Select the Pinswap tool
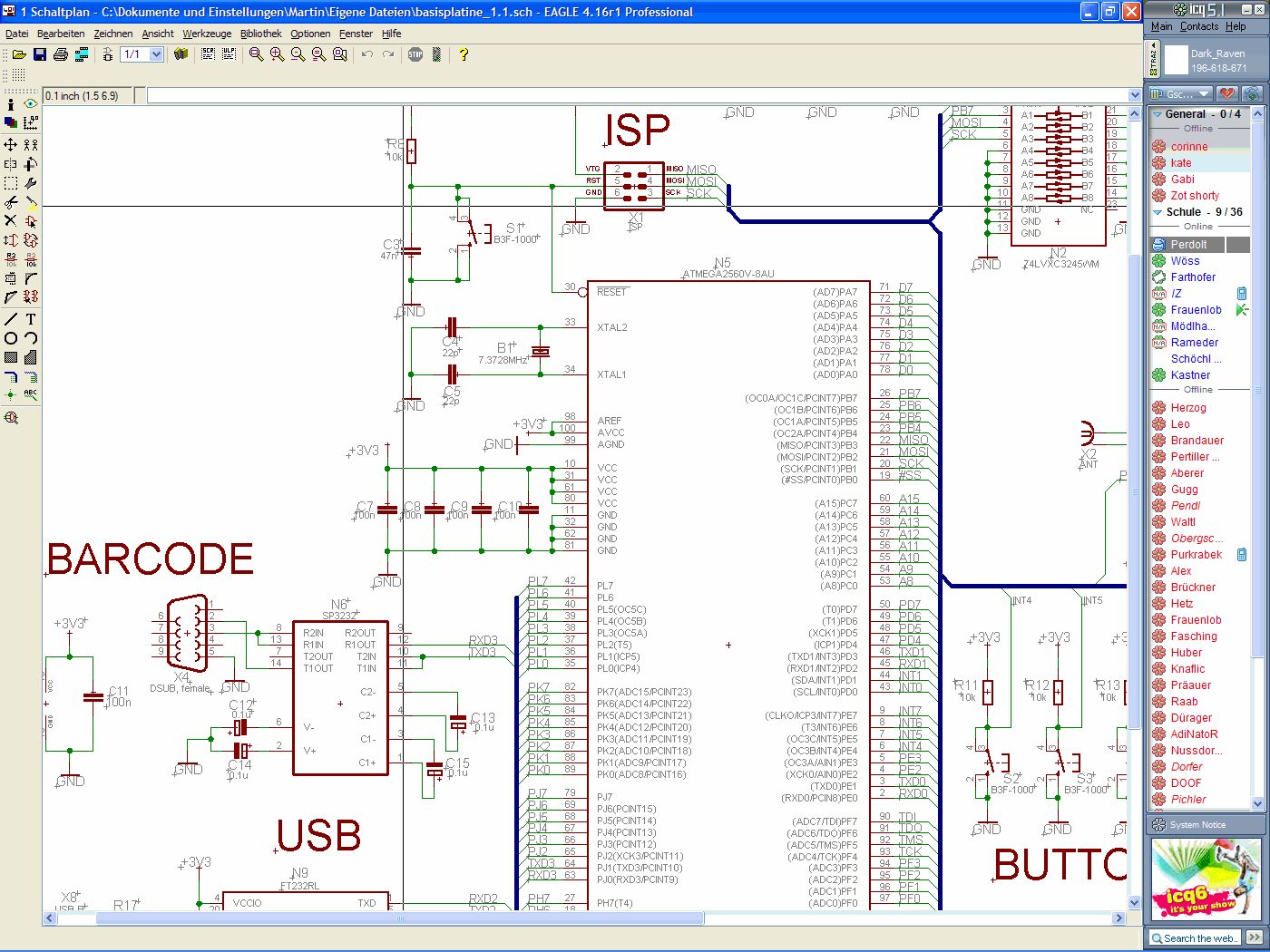Viewport: 1270px width, 952px height. (11, 240)
